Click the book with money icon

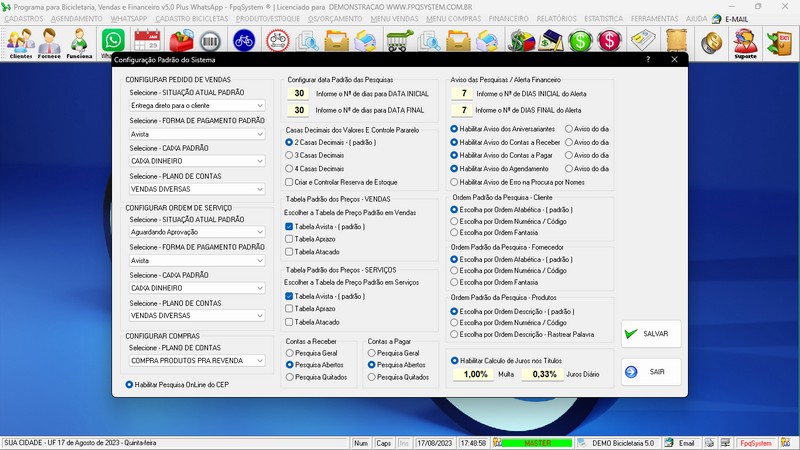(x=550, y=41)
